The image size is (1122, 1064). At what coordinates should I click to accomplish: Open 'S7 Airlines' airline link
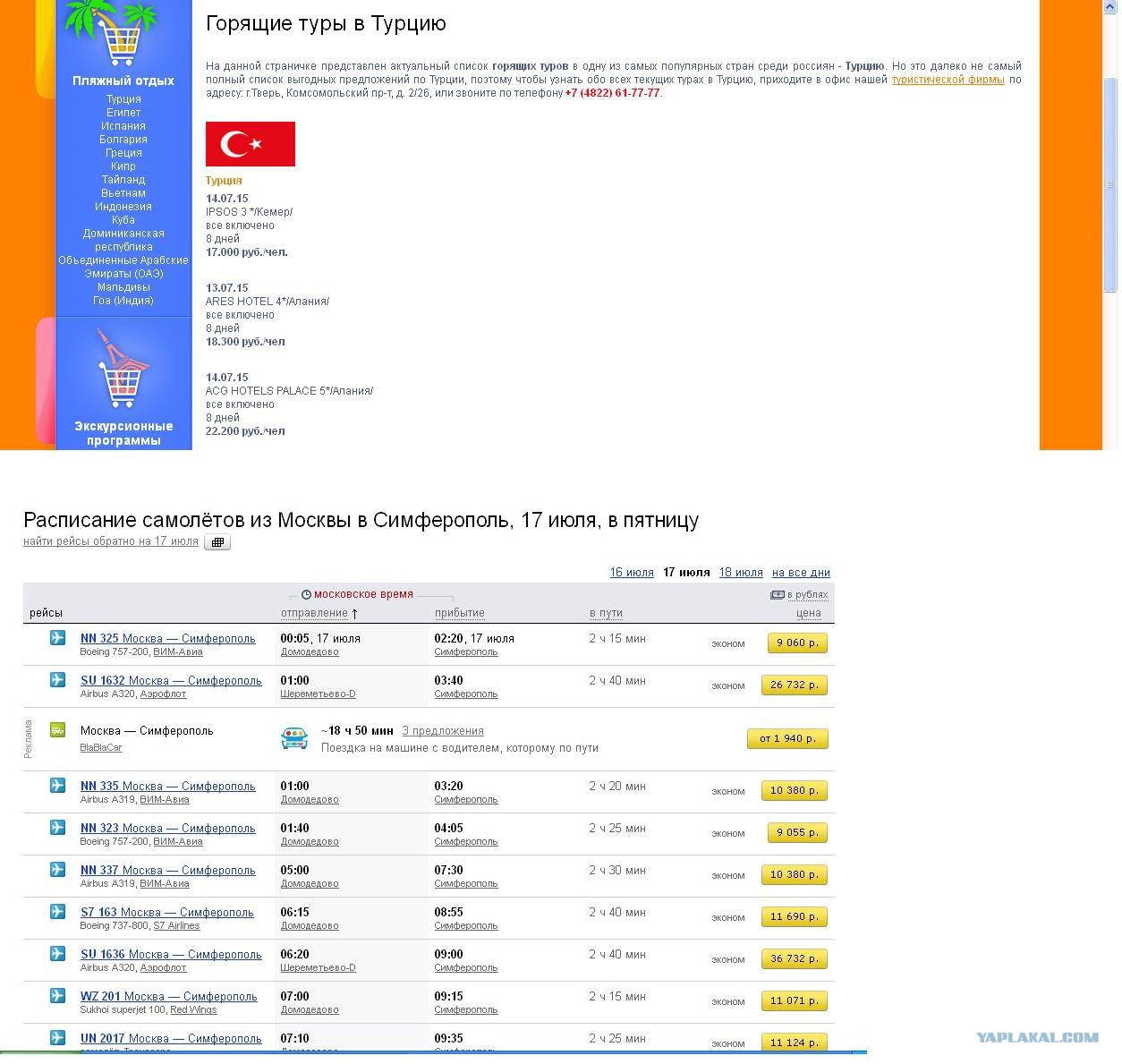(177, 926)
